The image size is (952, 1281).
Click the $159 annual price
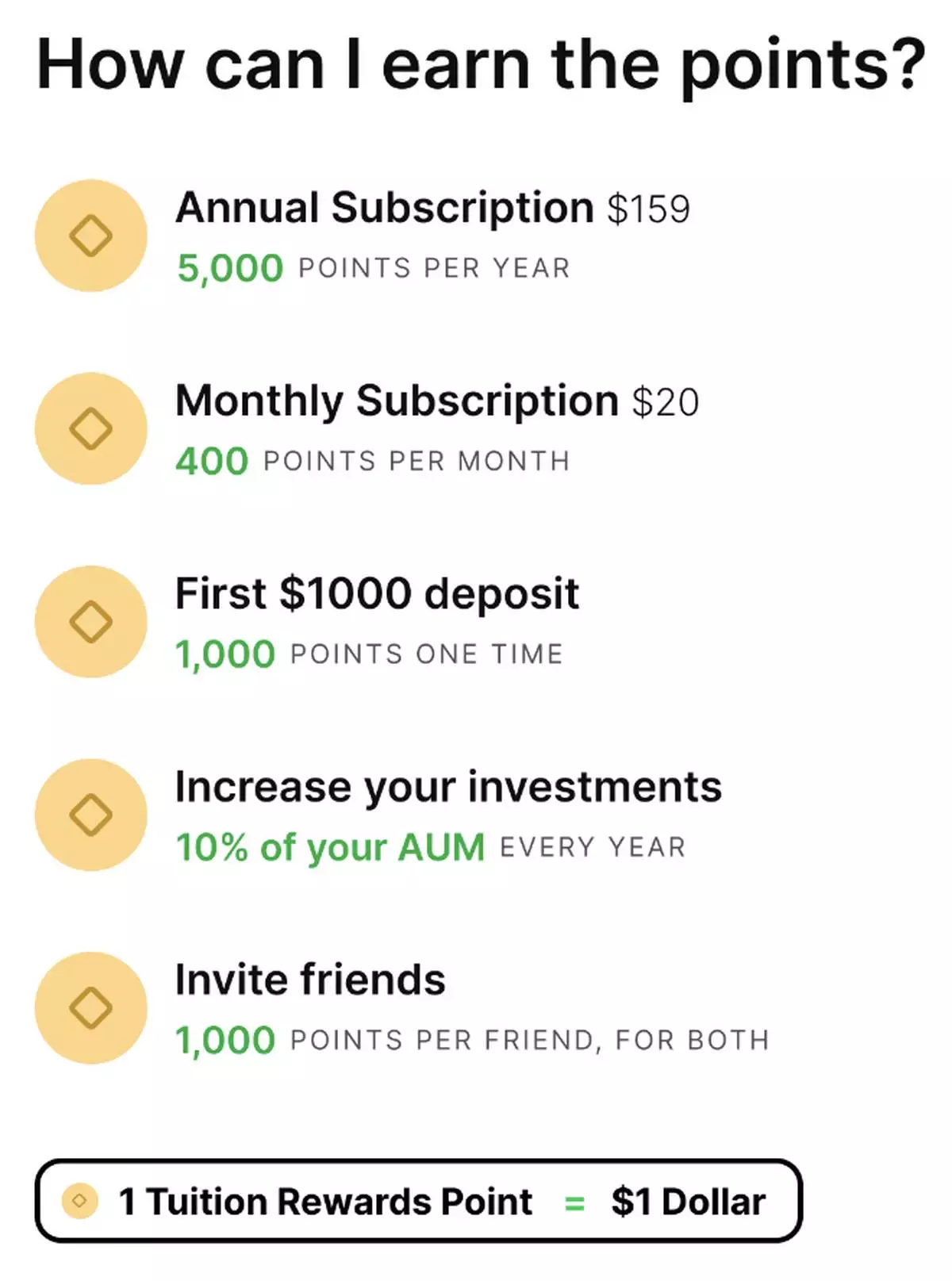648,209
